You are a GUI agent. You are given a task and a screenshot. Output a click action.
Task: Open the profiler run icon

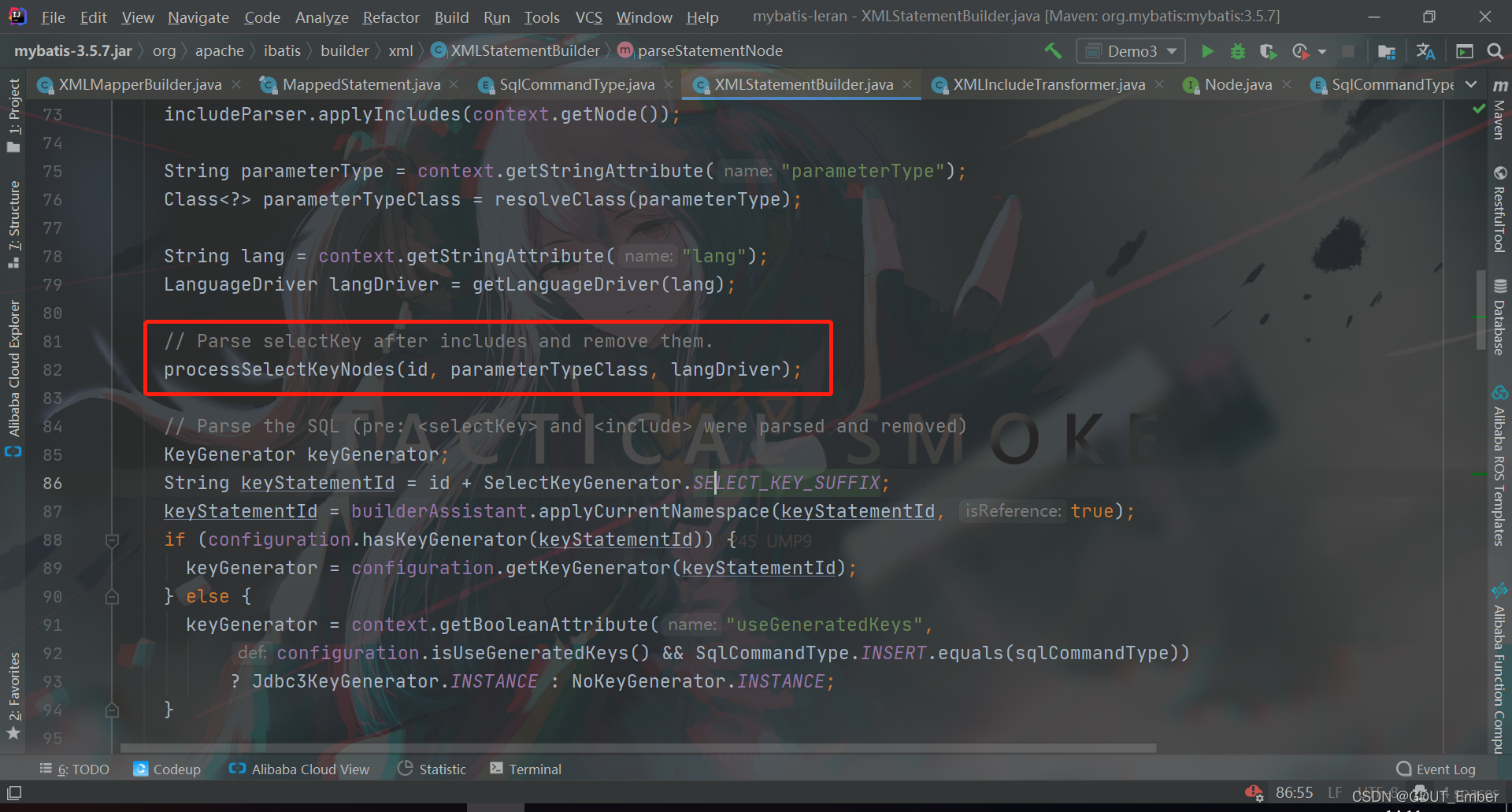(x=1300, y=51)
